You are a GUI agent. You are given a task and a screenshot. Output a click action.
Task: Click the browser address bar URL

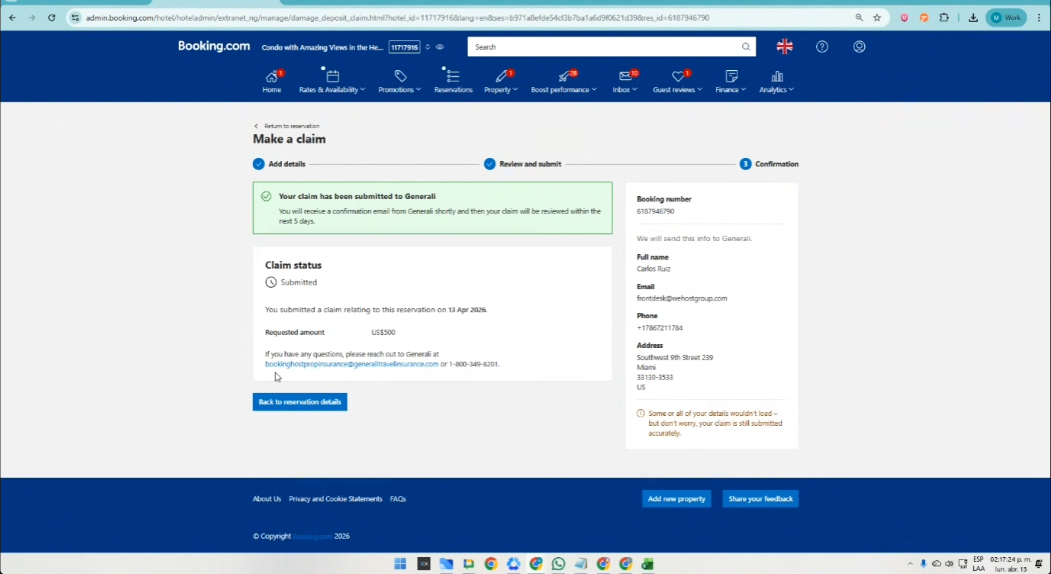[x=397, y=18]
